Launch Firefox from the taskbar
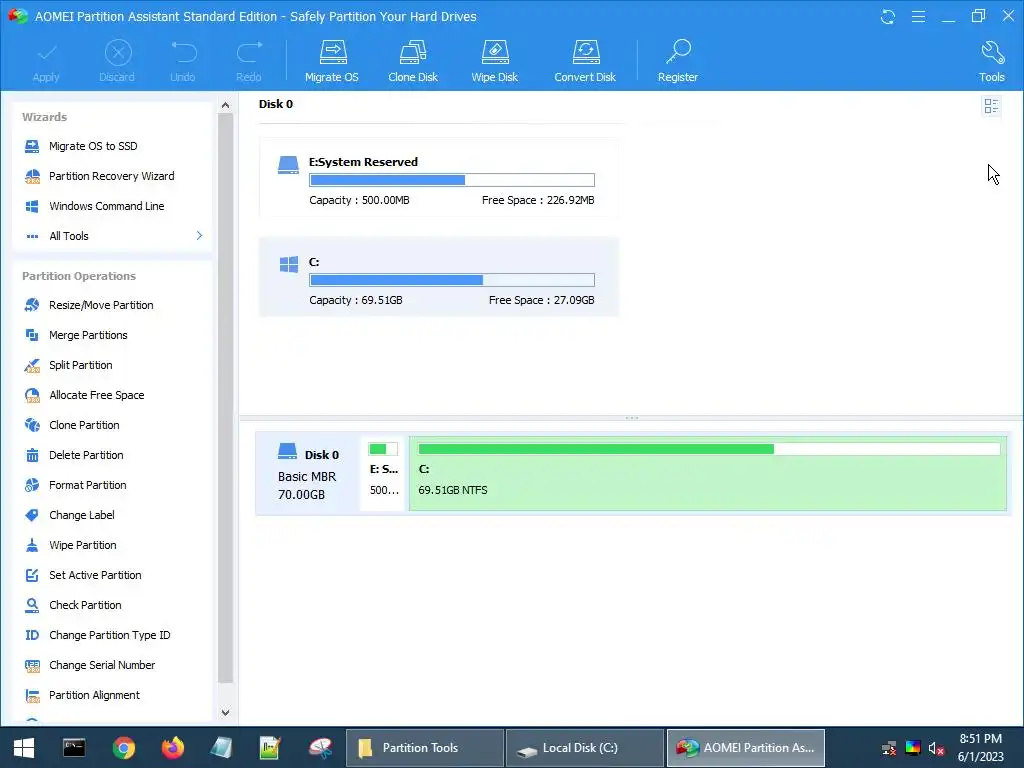Image resolution: width=1024 pixels, height=768 pixels. [172, 748]
